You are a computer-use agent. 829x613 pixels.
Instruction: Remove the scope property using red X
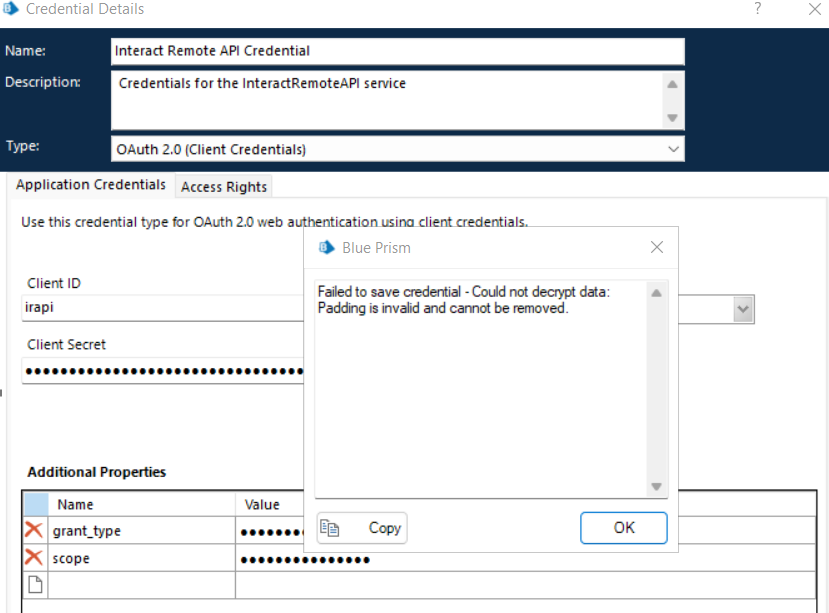(x=34, y=558)
